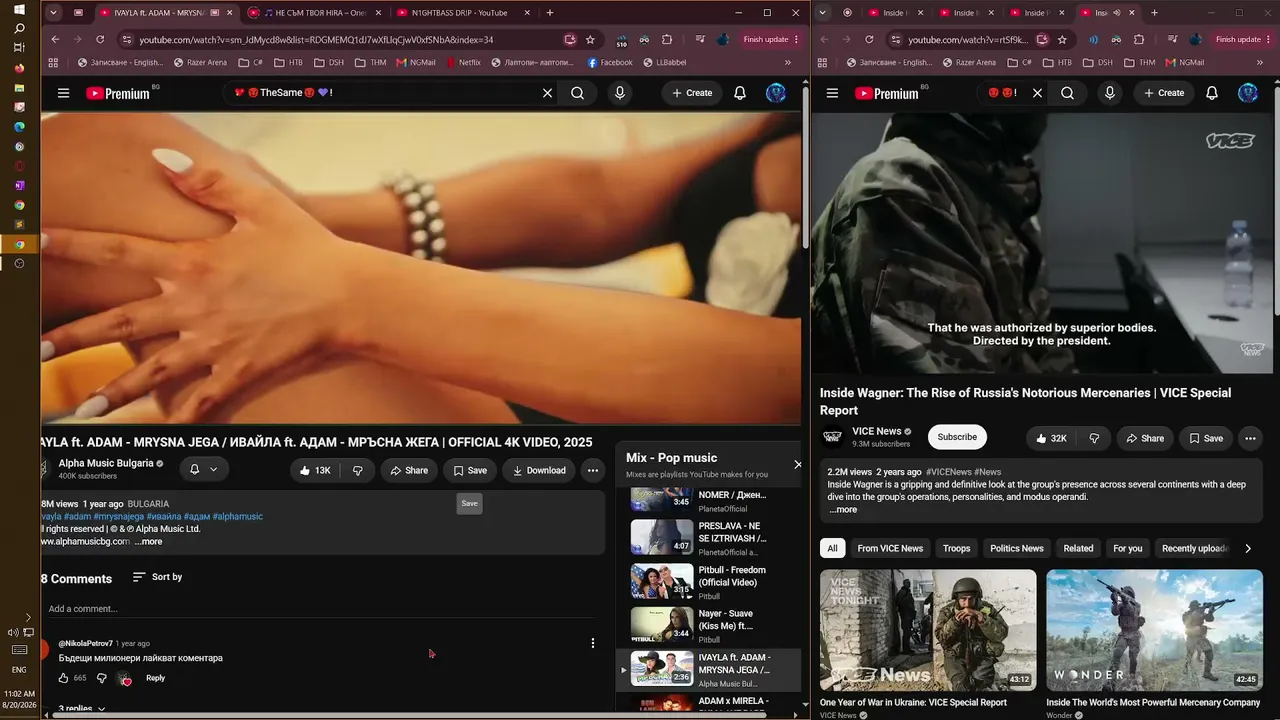Expand Inside Wagner description with ...more
The image size is (1280, 720).
click(843, 510)
